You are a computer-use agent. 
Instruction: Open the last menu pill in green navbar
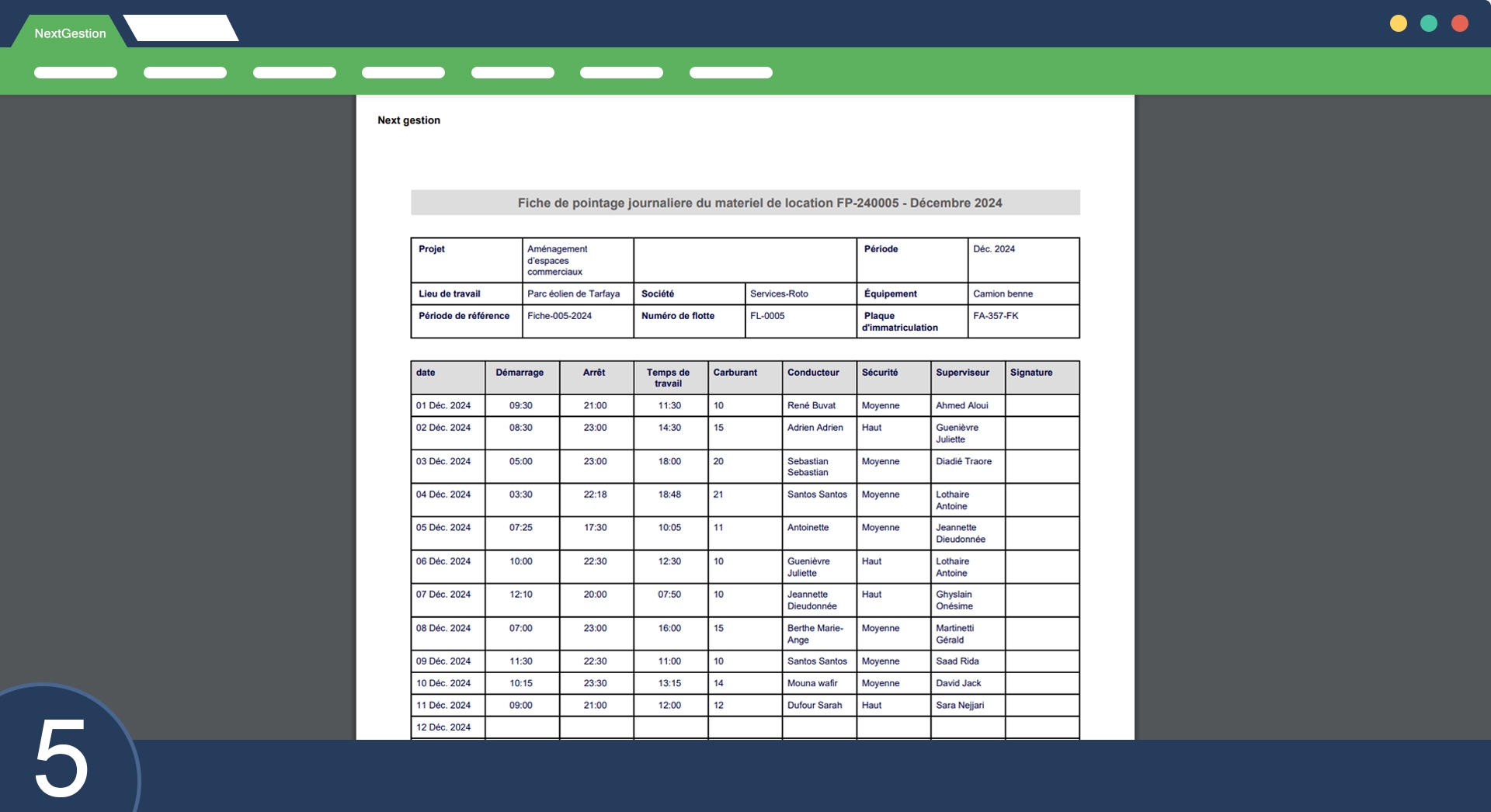coord(731,72)
